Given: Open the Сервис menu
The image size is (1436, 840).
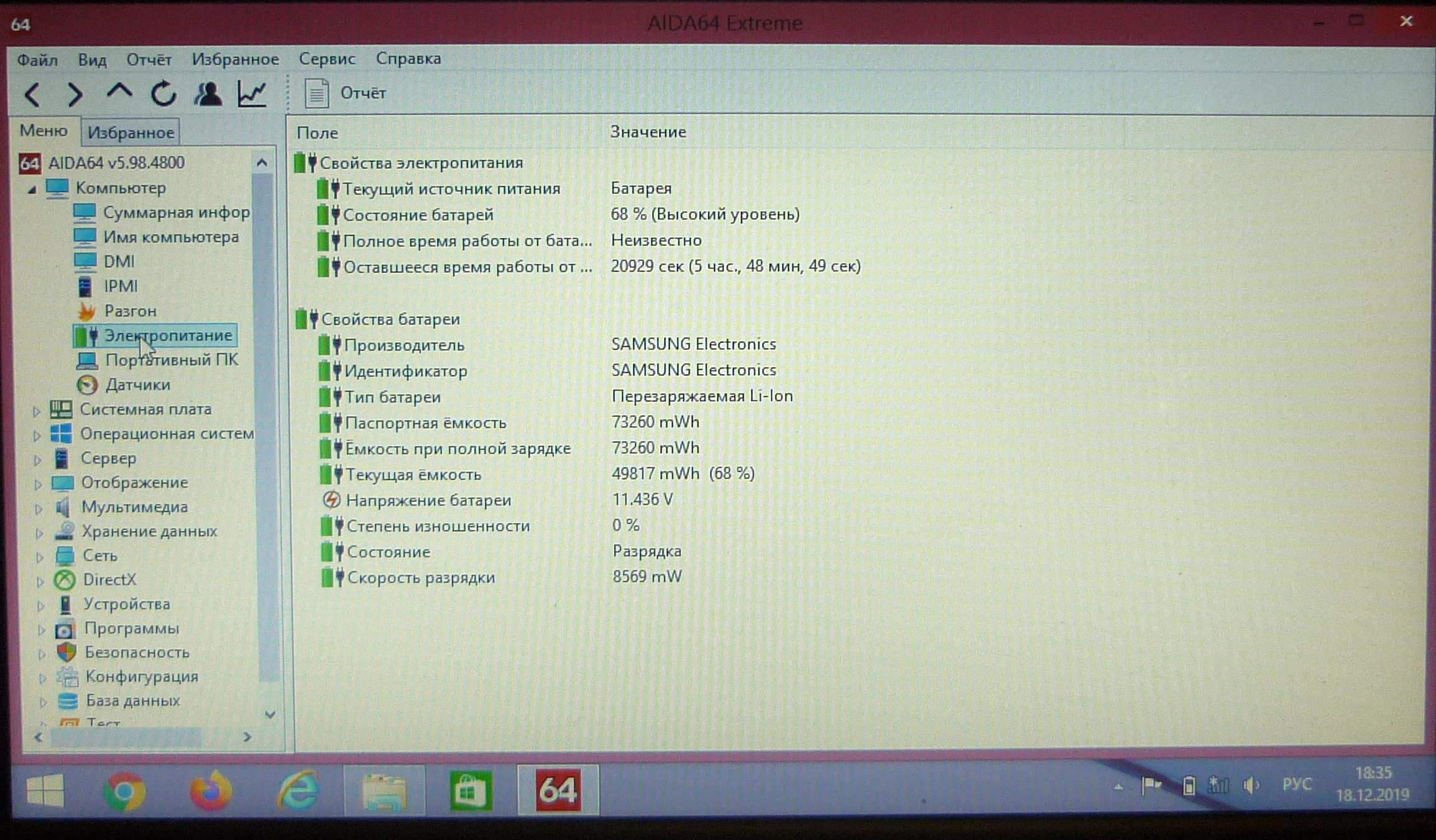Looking at the screenshot, I should click(x=327, y=58).
